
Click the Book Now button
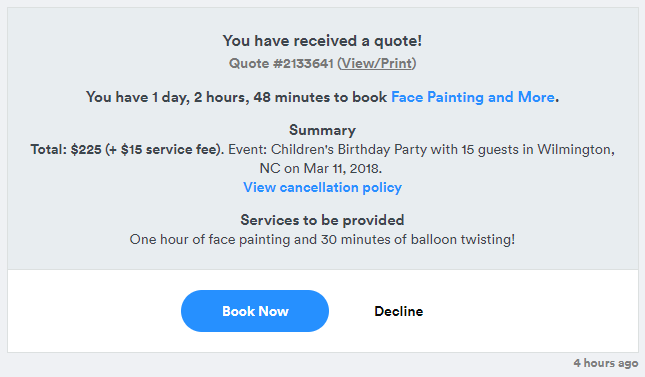pos(255,311)
